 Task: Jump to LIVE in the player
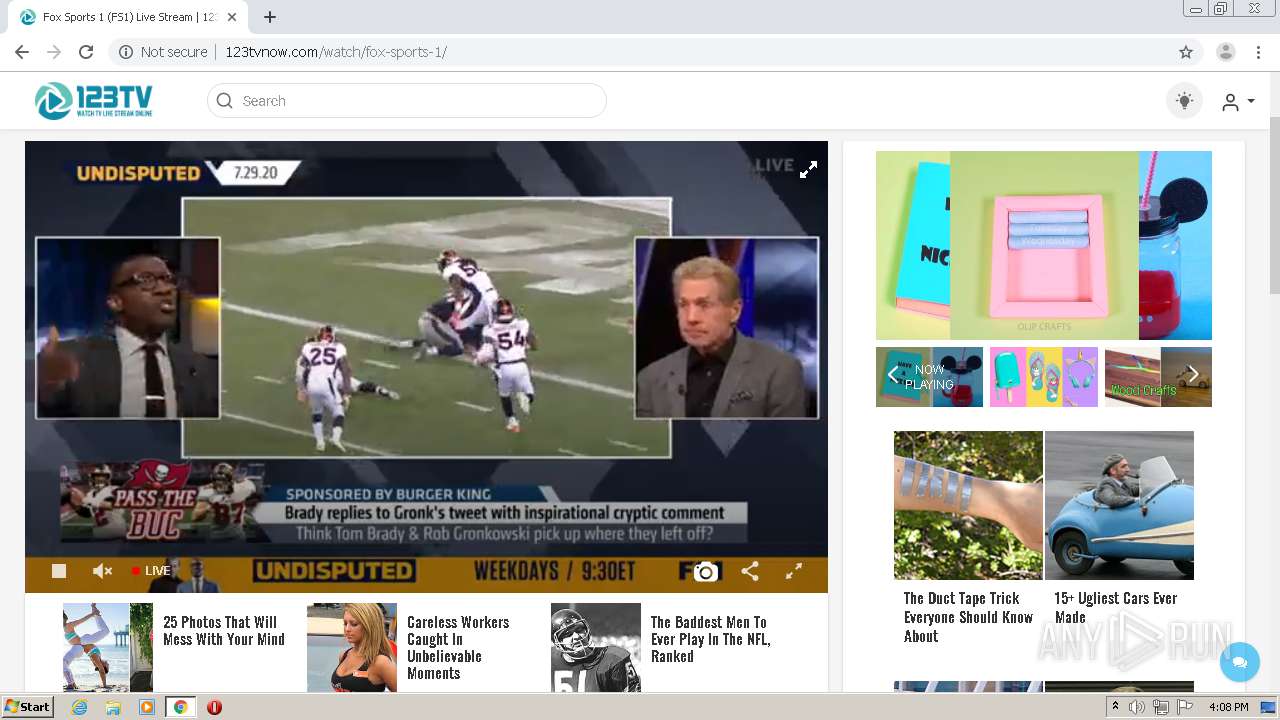151,571
